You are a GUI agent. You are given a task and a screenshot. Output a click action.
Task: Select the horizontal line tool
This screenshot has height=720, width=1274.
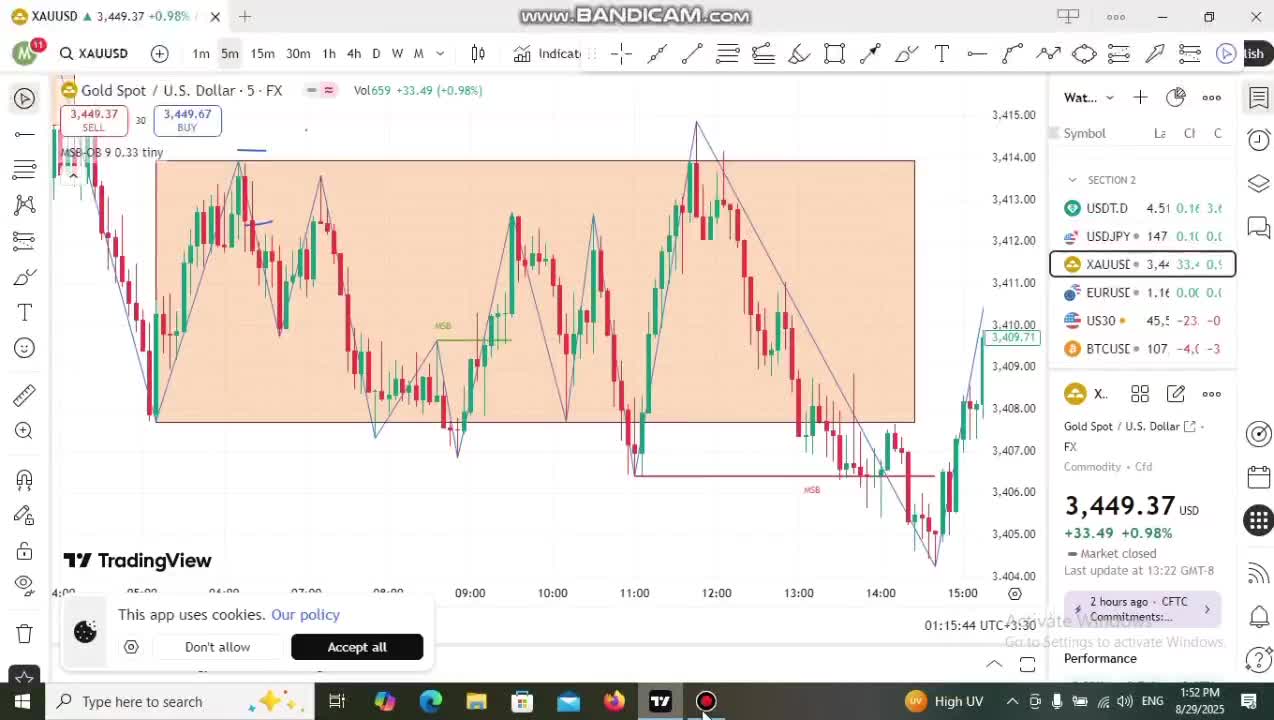tap(977, 54)
